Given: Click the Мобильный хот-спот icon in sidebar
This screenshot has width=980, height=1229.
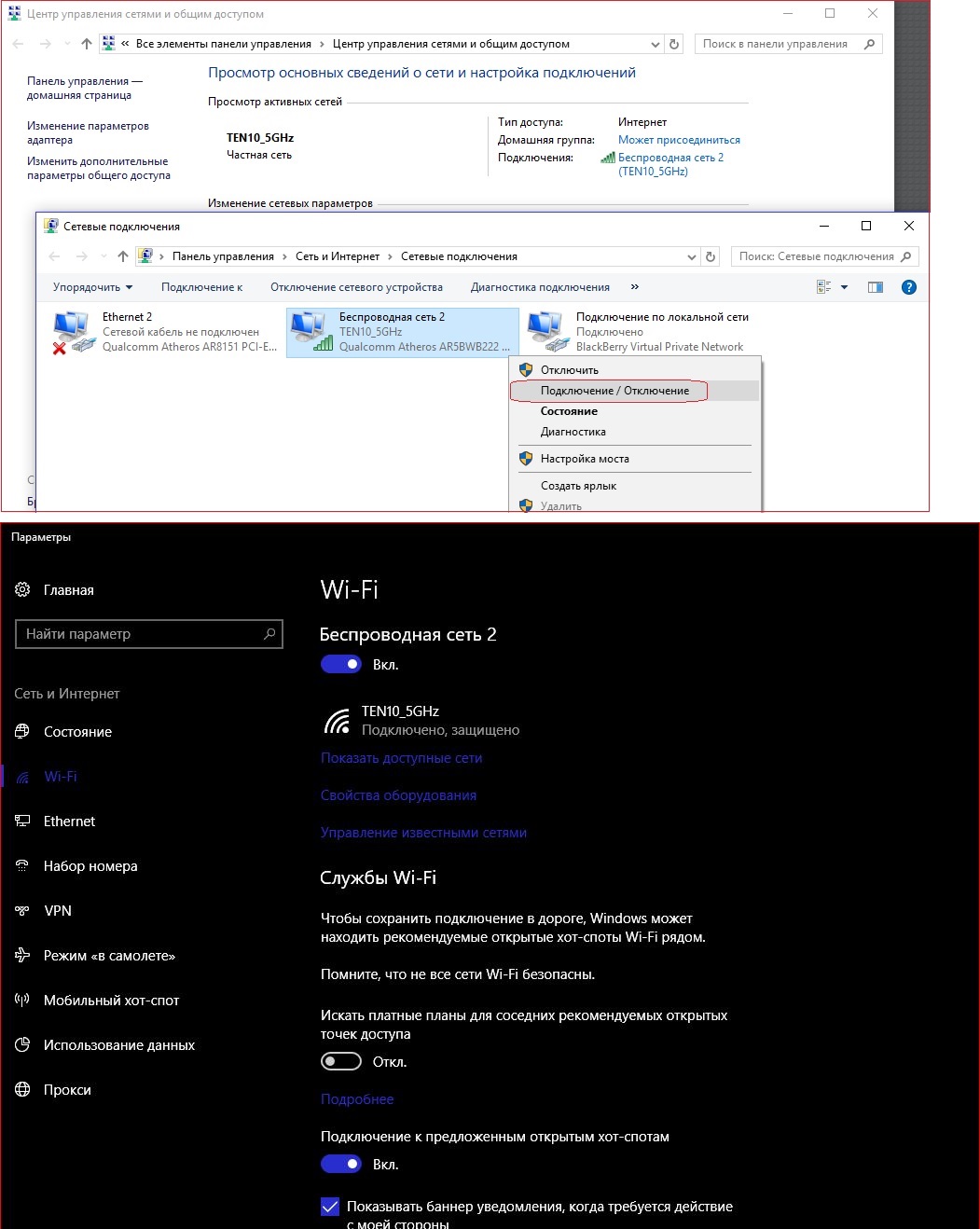Looking at the screenshot, I should (x=22, y=1000).
